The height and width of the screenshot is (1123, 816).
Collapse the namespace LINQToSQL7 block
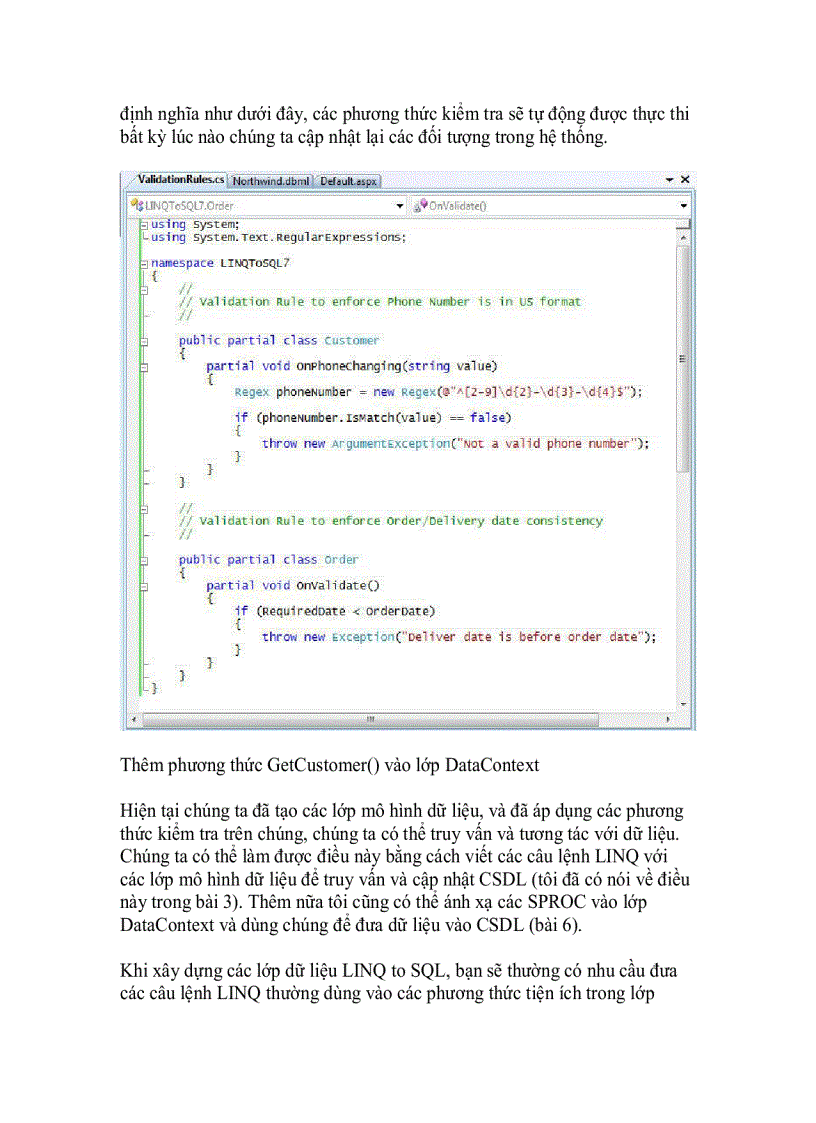145,262
